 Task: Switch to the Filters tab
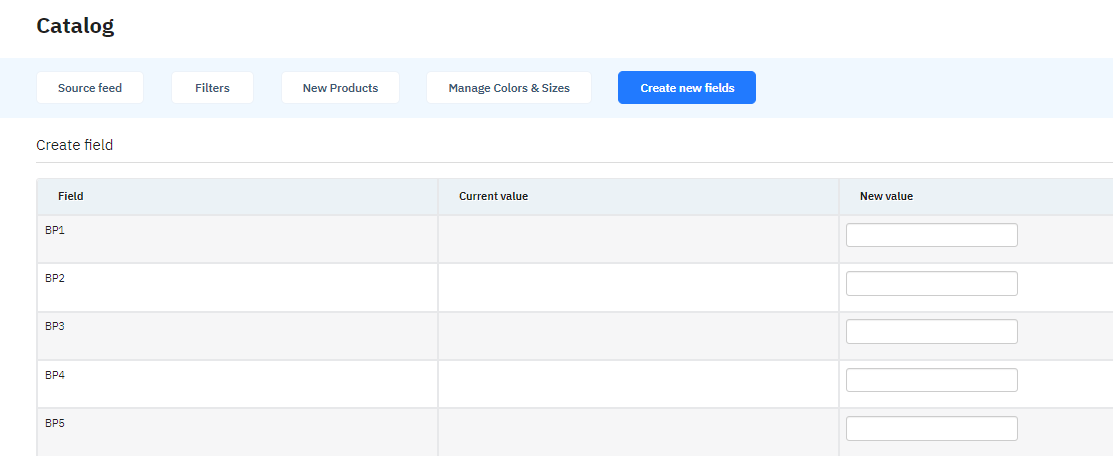pyautogui.click(x=212, y=88)
